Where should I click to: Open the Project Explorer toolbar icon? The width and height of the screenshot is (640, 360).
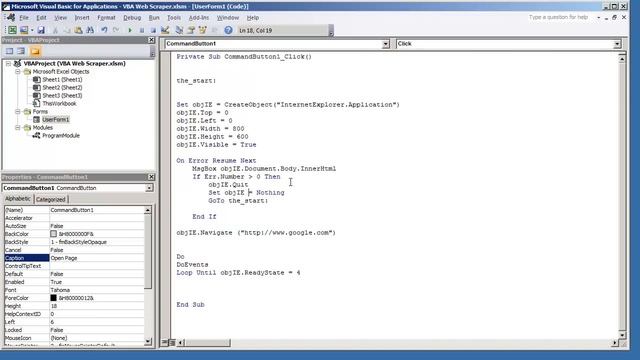(x=179, y=30)
